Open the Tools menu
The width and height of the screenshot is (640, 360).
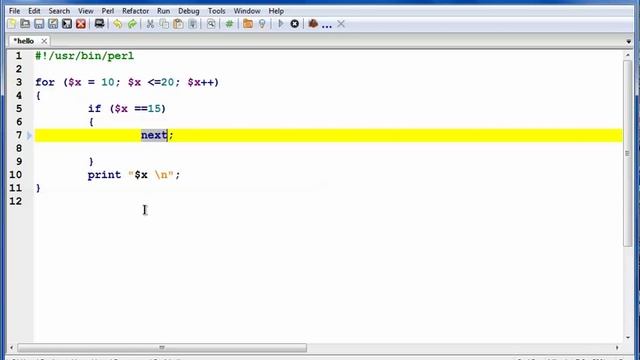coord(217,11)
